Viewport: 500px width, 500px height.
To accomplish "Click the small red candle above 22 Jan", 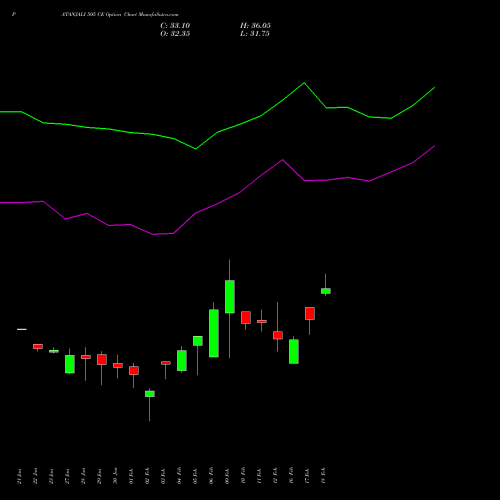I will [38, 346].
